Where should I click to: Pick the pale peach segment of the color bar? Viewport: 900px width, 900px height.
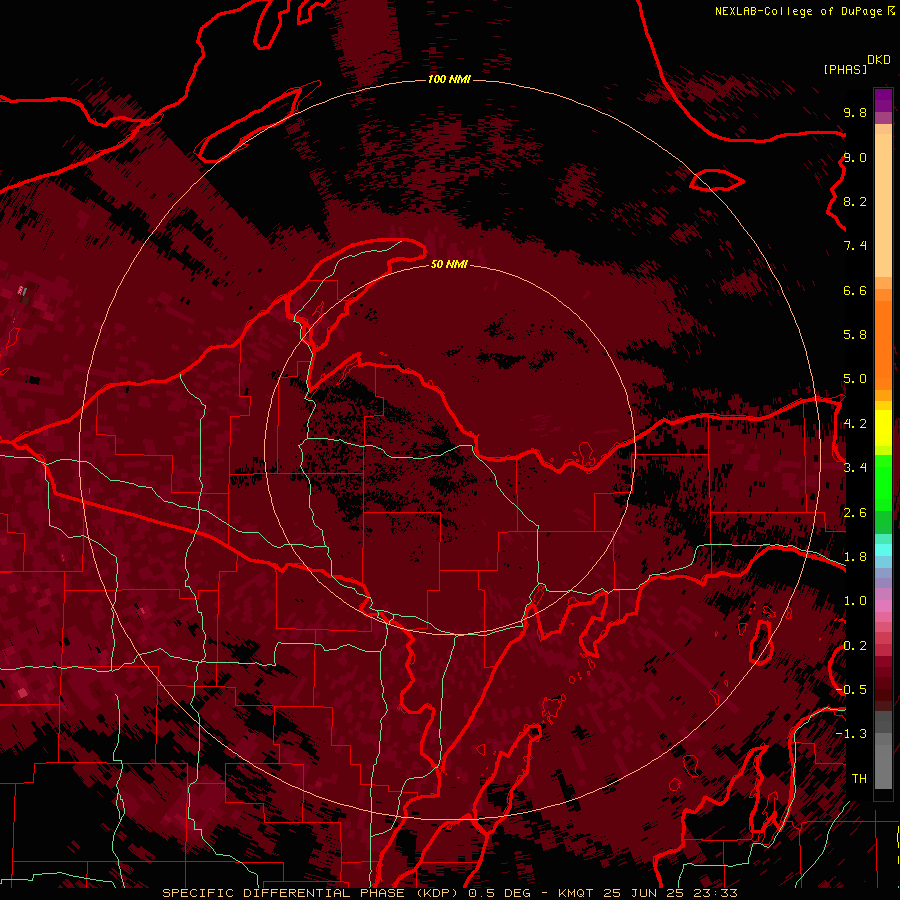(883, 205)
